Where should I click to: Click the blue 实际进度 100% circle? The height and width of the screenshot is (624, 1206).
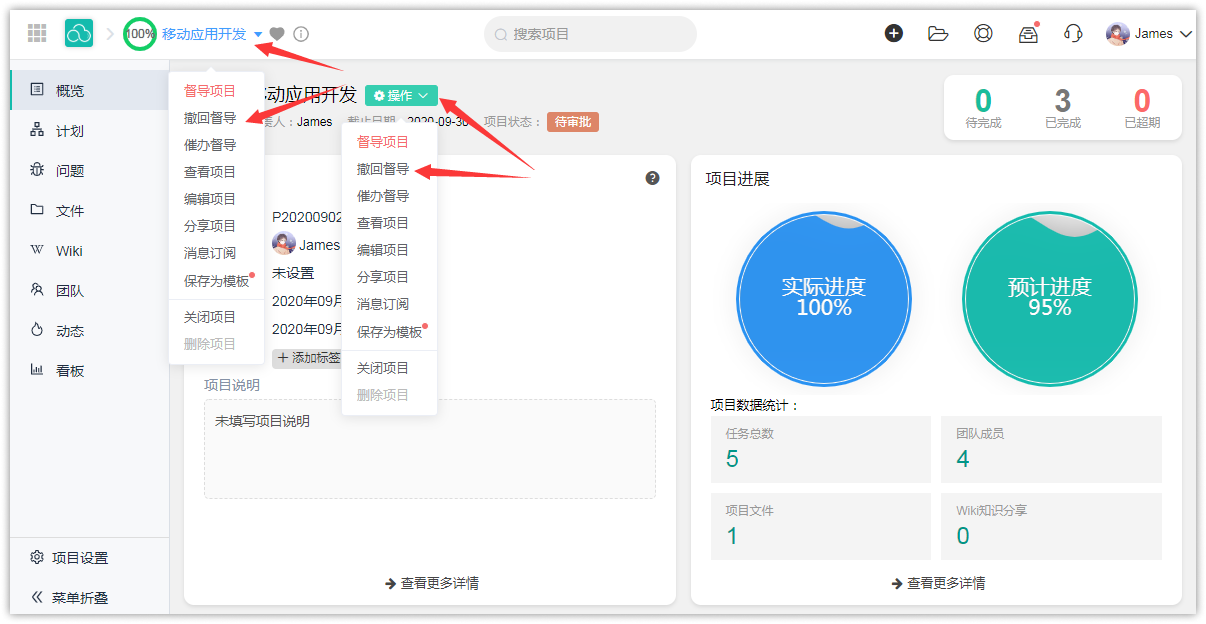(x=823, y=297)
